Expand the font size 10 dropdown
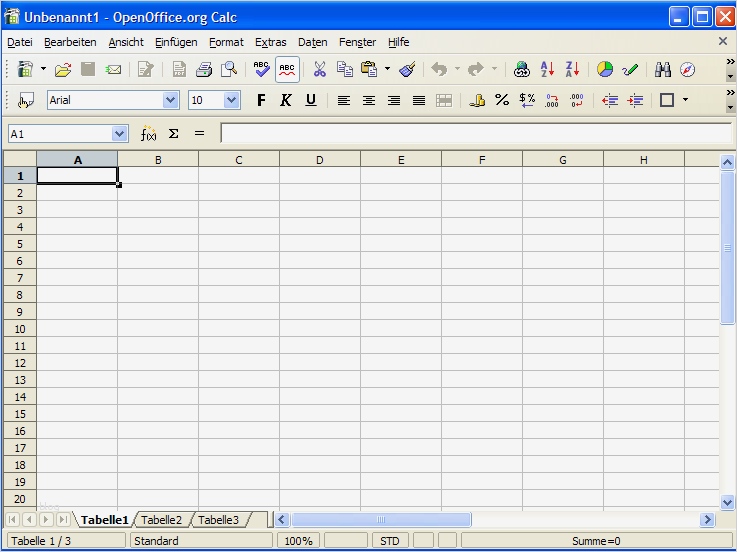737x552 pixels. (x=231, y=100)
